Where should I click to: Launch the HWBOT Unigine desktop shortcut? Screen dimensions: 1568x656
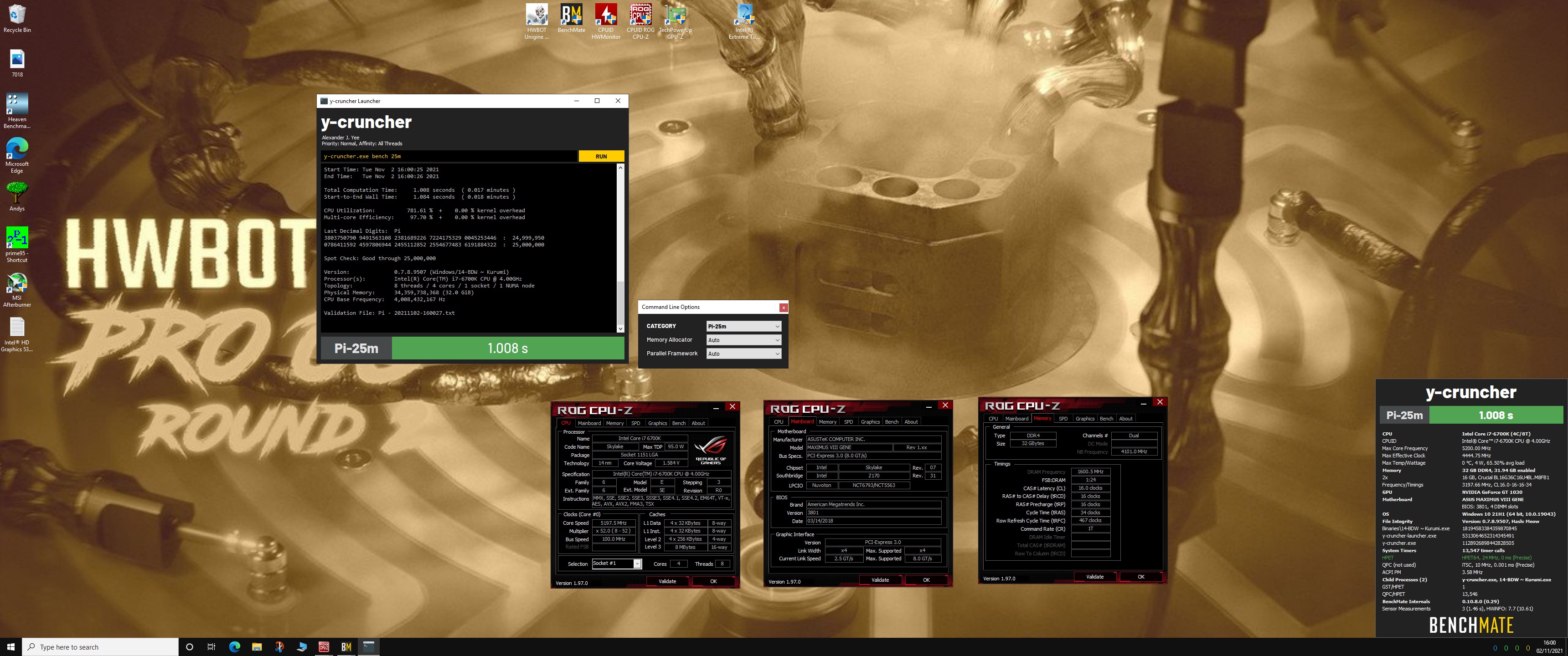pyautogui.click(x=536, y=21)
